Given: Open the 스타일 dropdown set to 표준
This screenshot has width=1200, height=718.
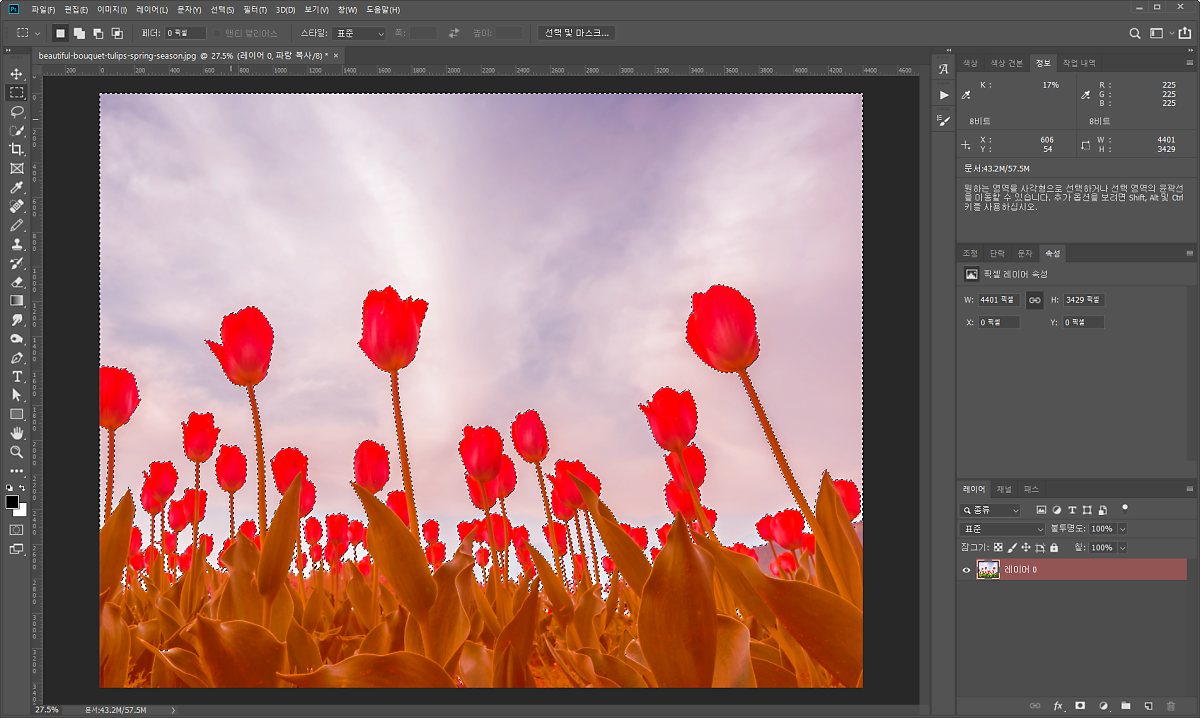Looking at the screenshot, I should click(360, 33).
